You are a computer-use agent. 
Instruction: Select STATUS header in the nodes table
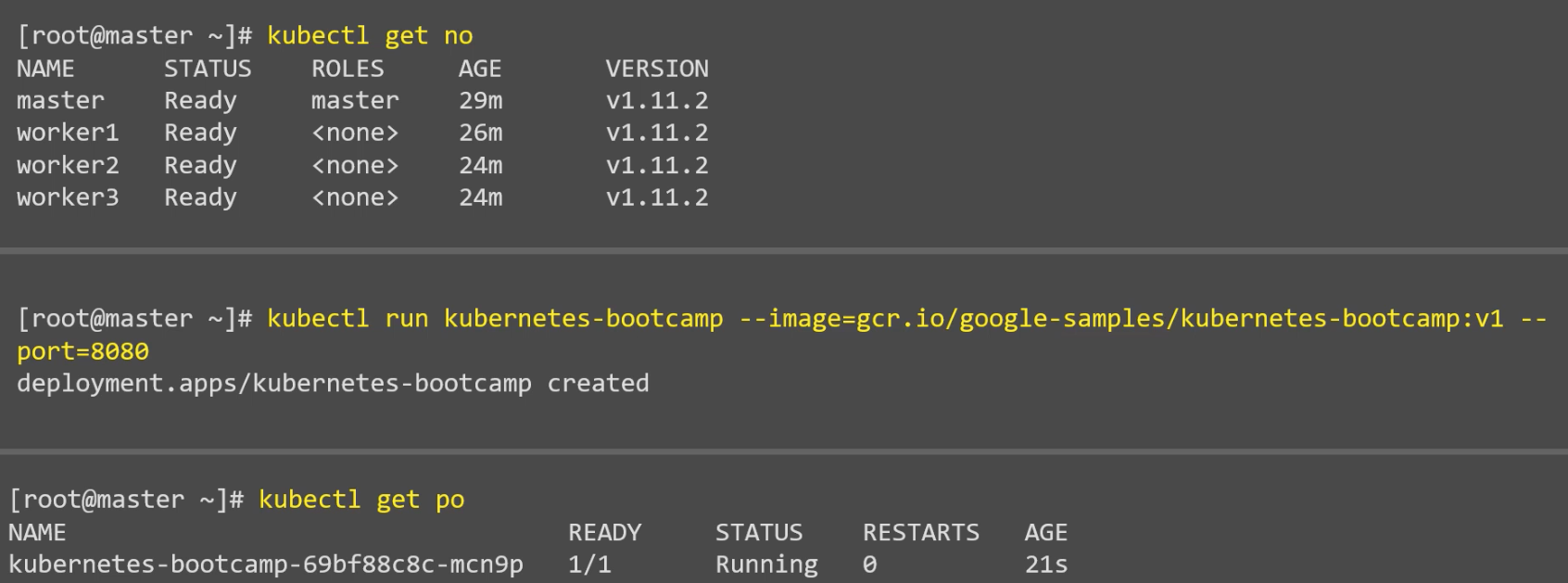(x=208, y=69)
